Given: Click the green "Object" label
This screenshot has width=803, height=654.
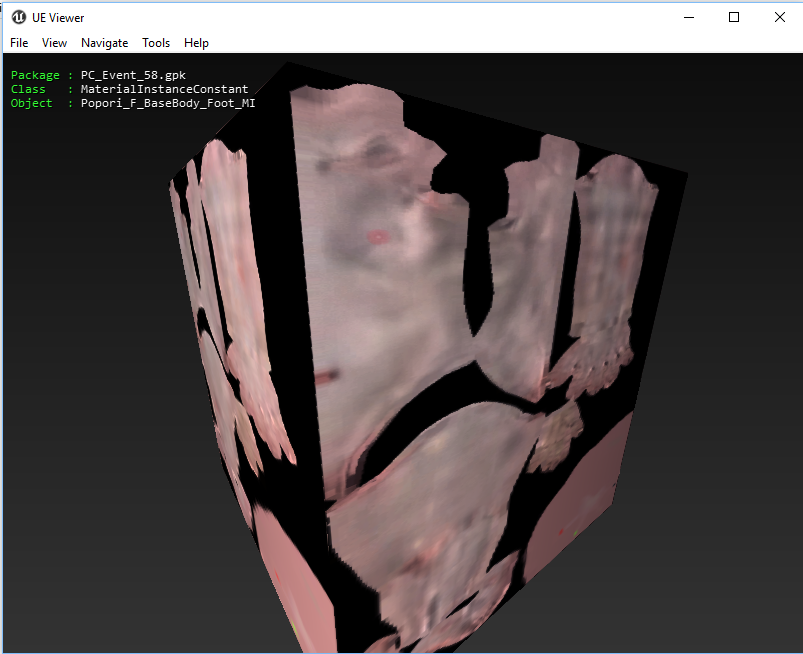Looking at the screenshot, I should tap(31, 103).
